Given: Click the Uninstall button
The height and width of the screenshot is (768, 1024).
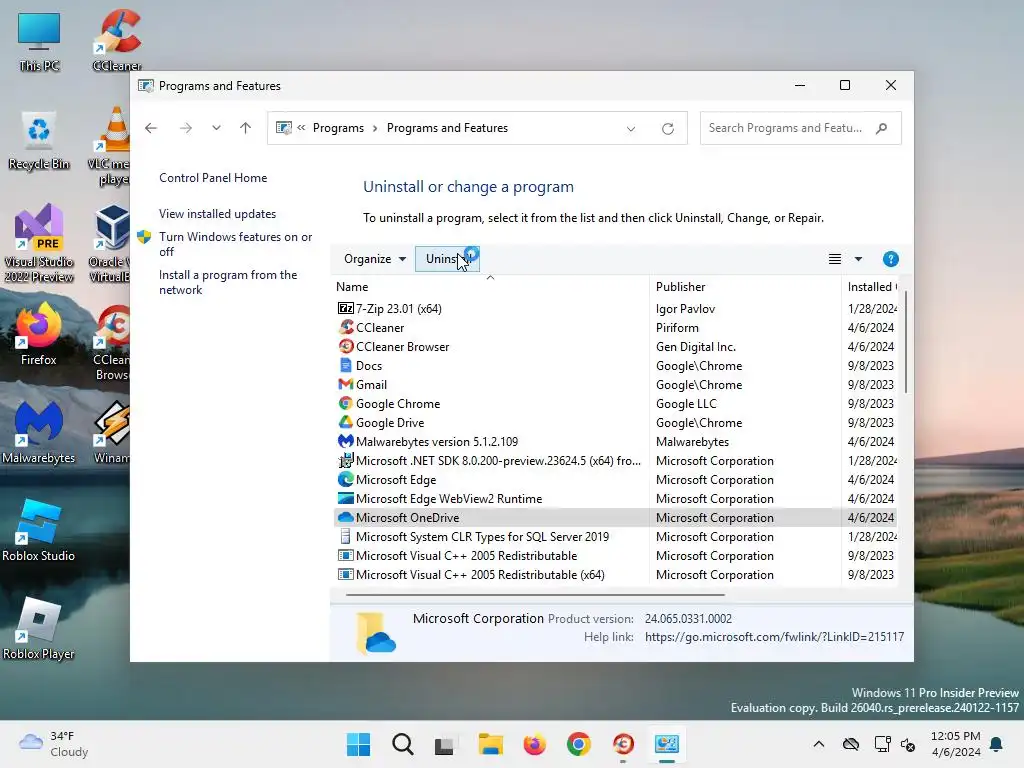Looking at the screenshot, I should pos(447,259).
